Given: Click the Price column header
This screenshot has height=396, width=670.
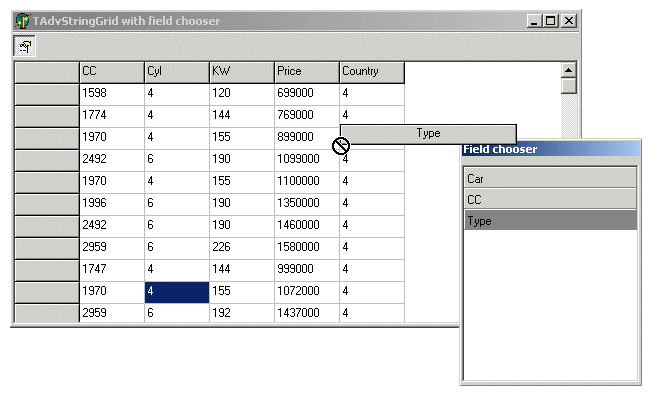Looking at the screenshot, I should pos(307,72).
